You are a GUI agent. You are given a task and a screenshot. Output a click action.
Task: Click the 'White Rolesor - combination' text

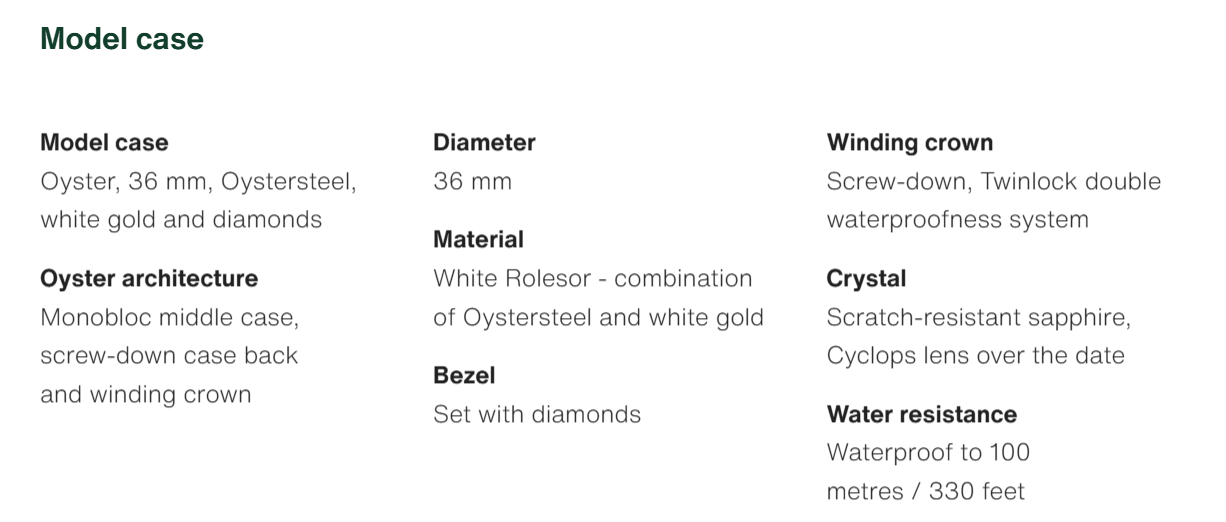(592, 278)
